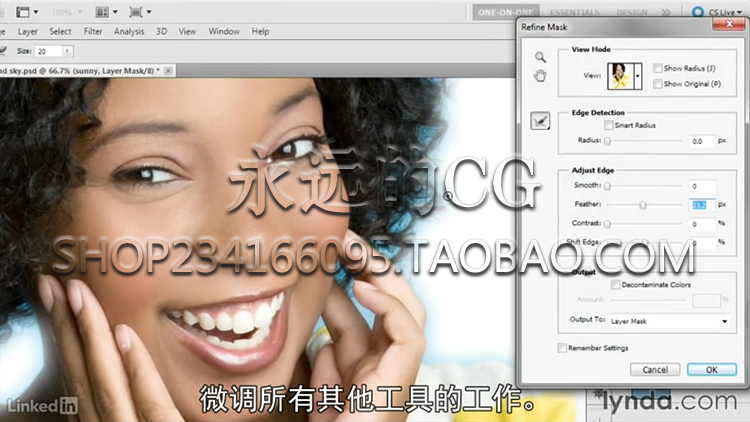The image size is (750, 422).
Task: Click the Feather slider handle
Action: click(x=643, y=205)
